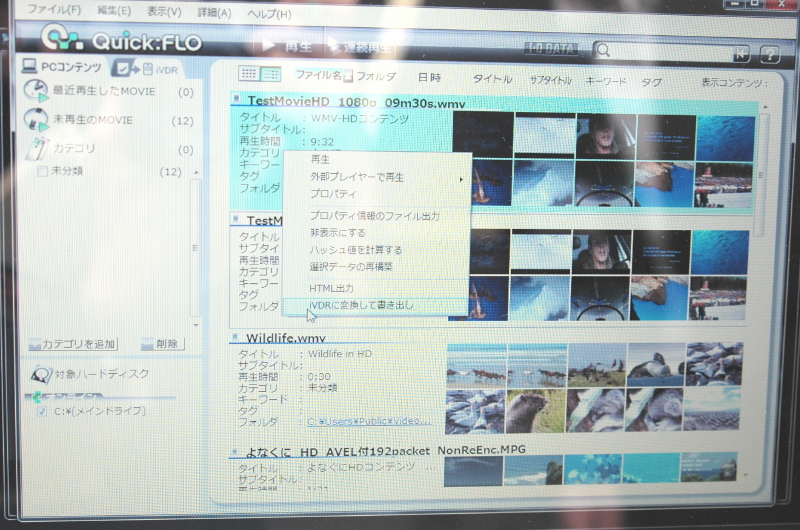Click the 対象ハードディスク icon
The image size is (800, 530).
41,375
